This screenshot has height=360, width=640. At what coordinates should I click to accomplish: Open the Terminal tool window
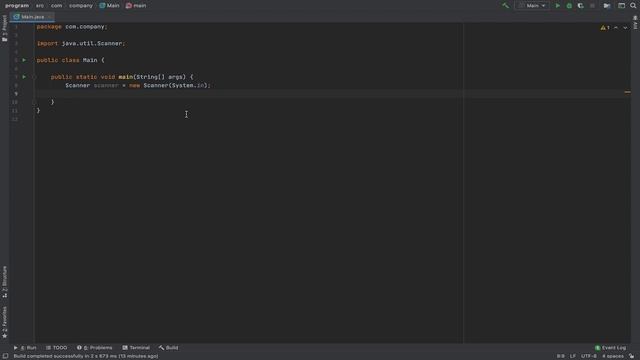136,348
